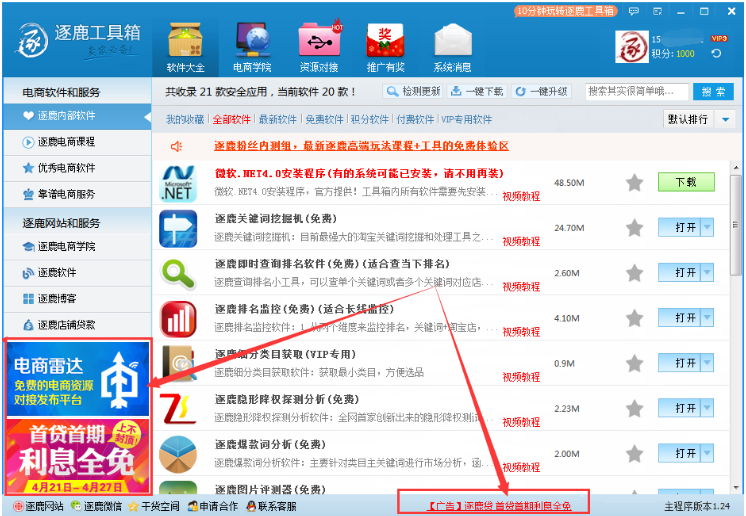The height and width of the screenshot is (516, 746).
Task: Switch to 我的收藏 filter tab
Action: [x=185, y=119]
